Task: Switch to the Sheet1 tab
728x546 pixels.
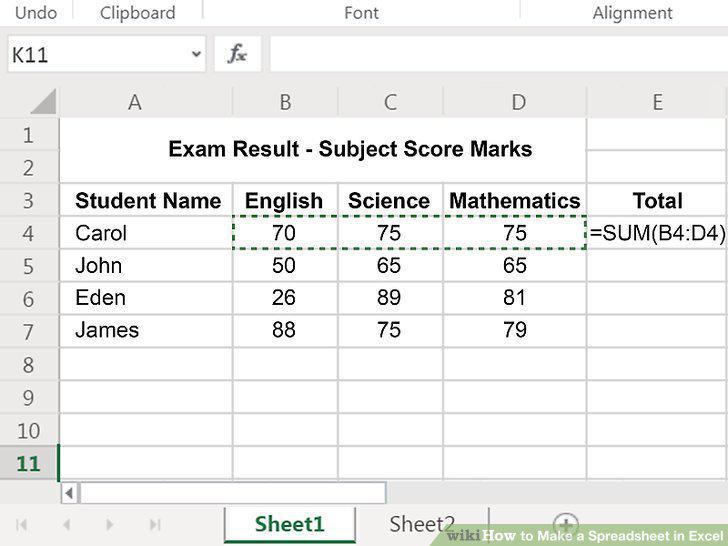Action: [x=289, y=524]
